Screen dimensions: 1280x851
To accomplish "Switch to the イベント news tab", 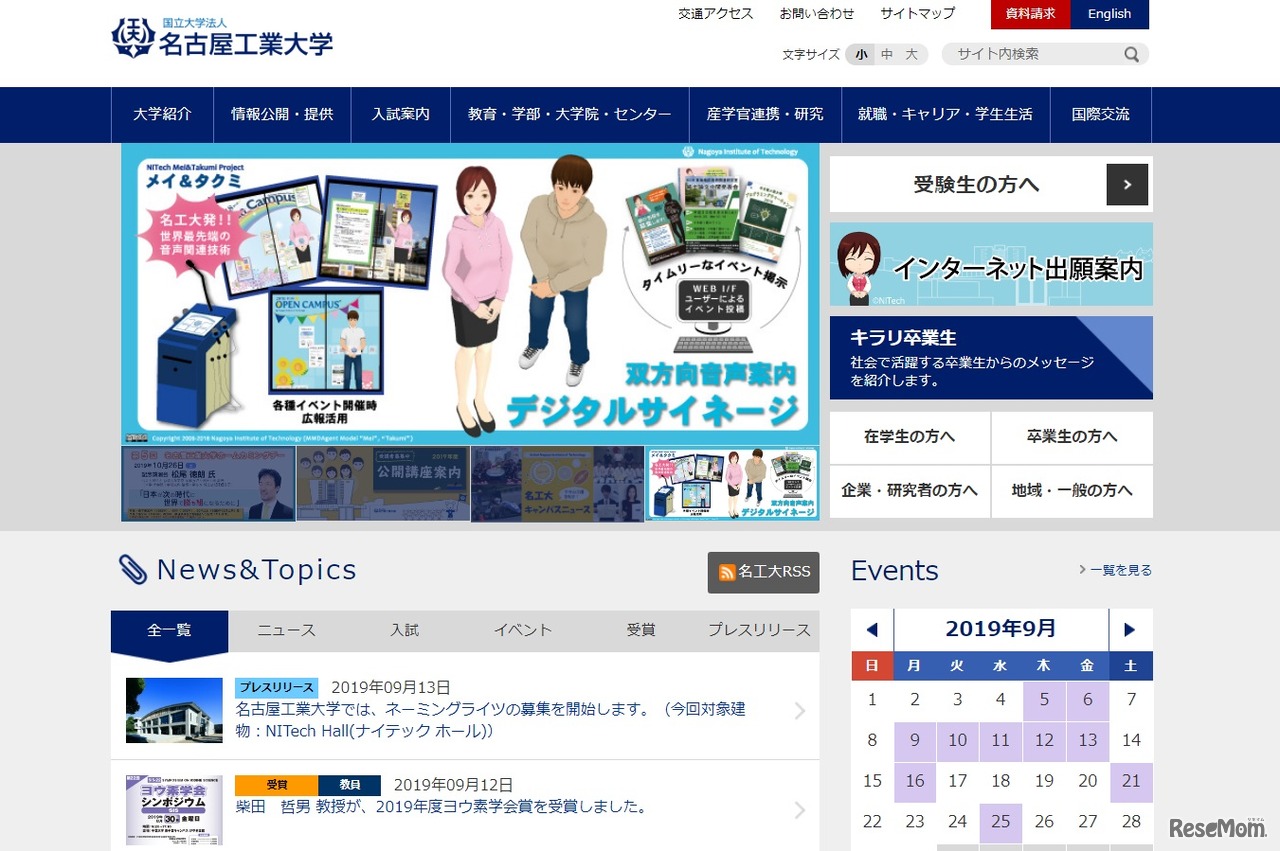I will 521,630.
